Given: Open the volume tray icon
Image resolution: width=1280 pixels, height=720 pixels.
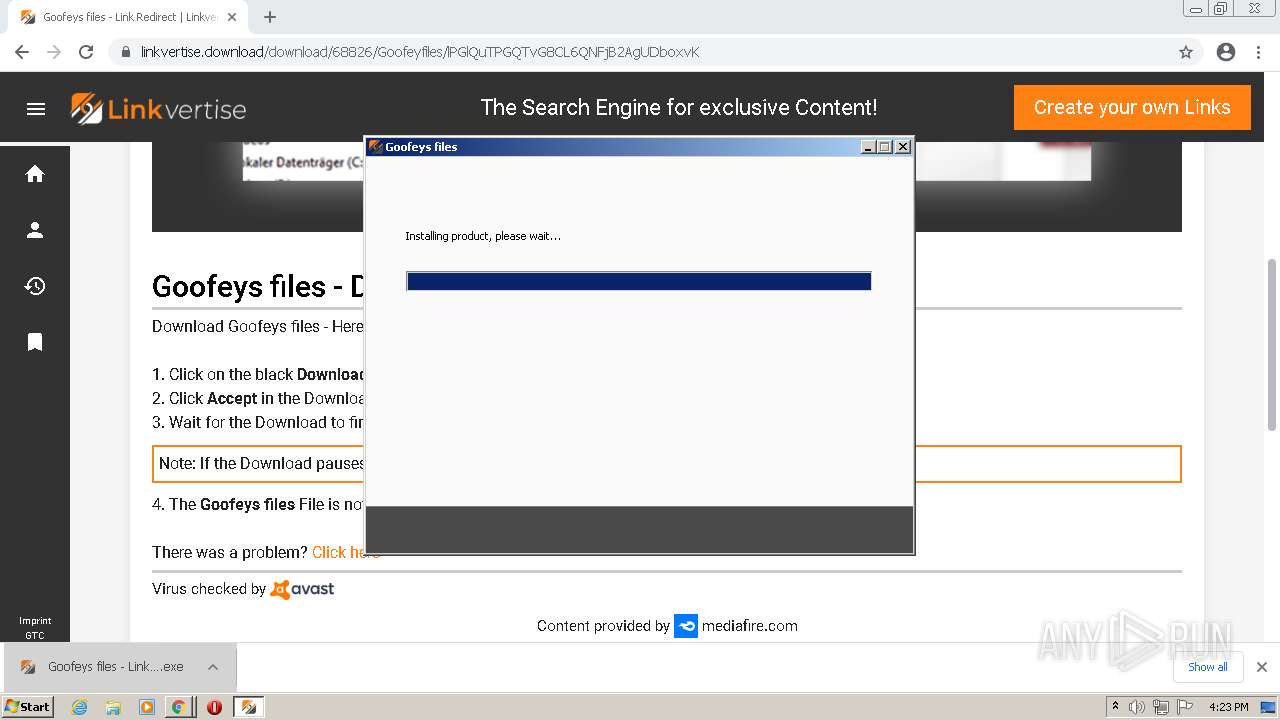Looking at the screenshot, I should tap(1137, 707).
